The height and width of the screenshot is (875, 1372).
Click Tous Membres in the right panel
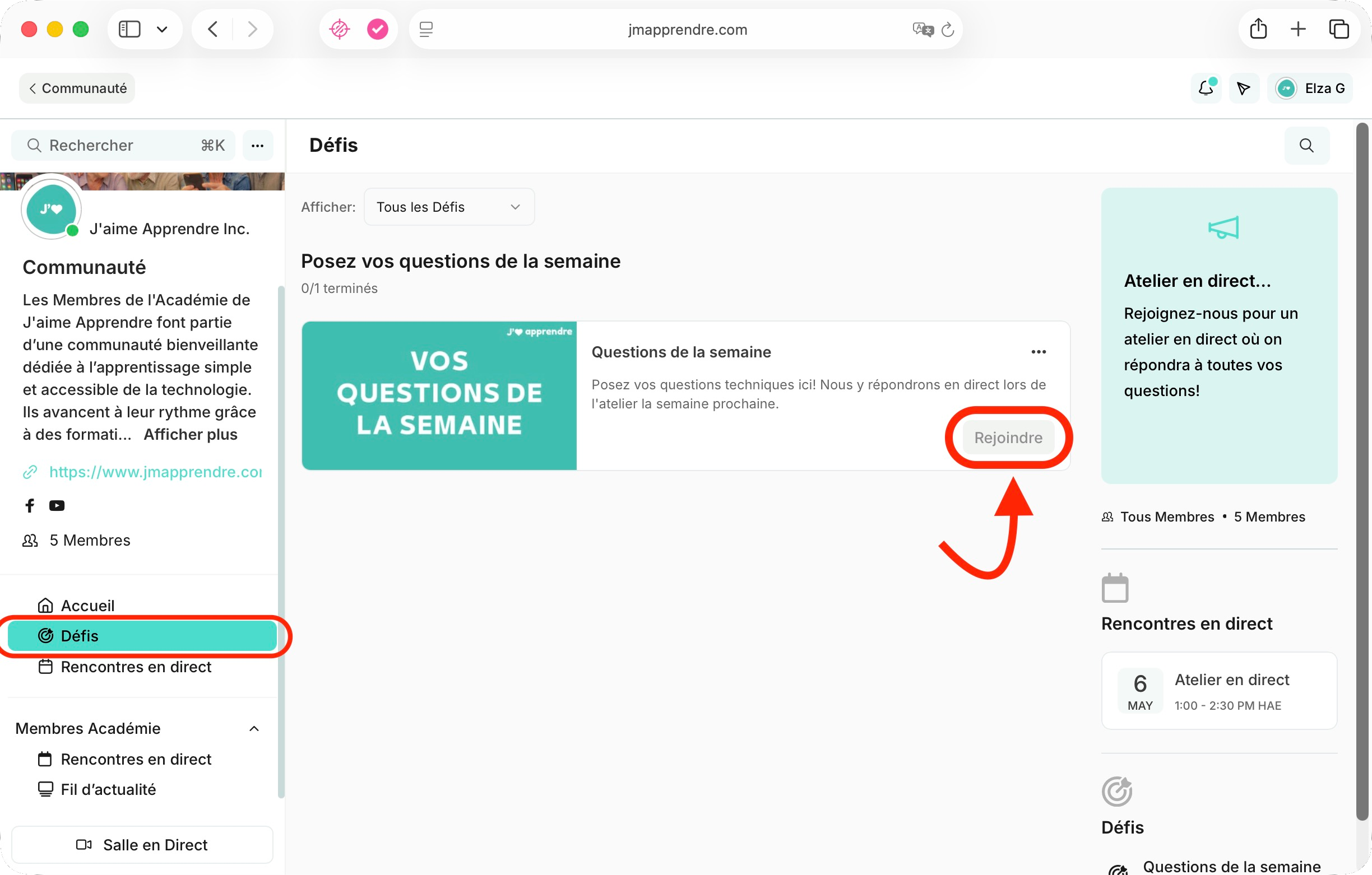pyautogui.click(x=1167, y=516)
